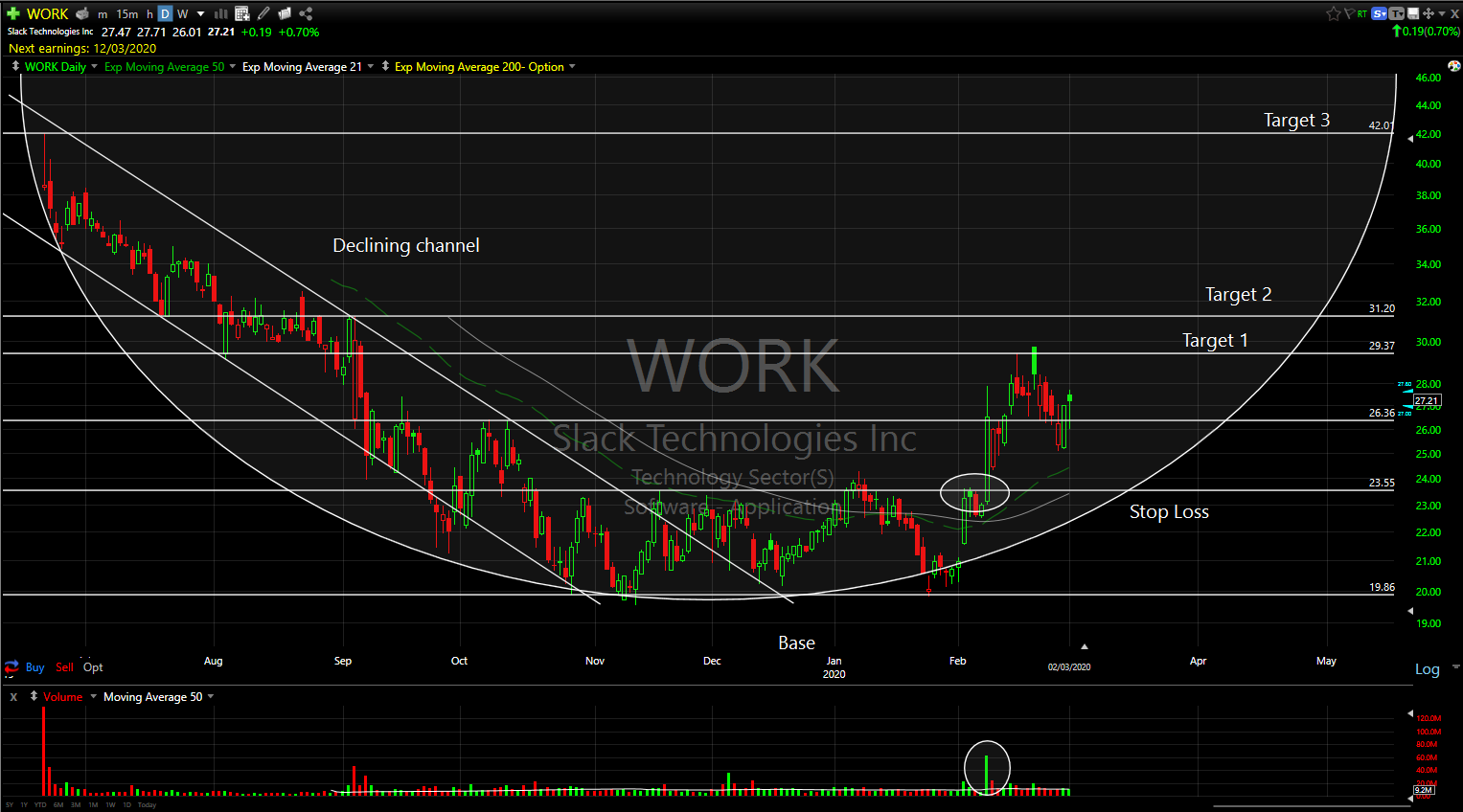Select the 1M range
Viewport: 1463px width, 812px height.
[93, 804]
